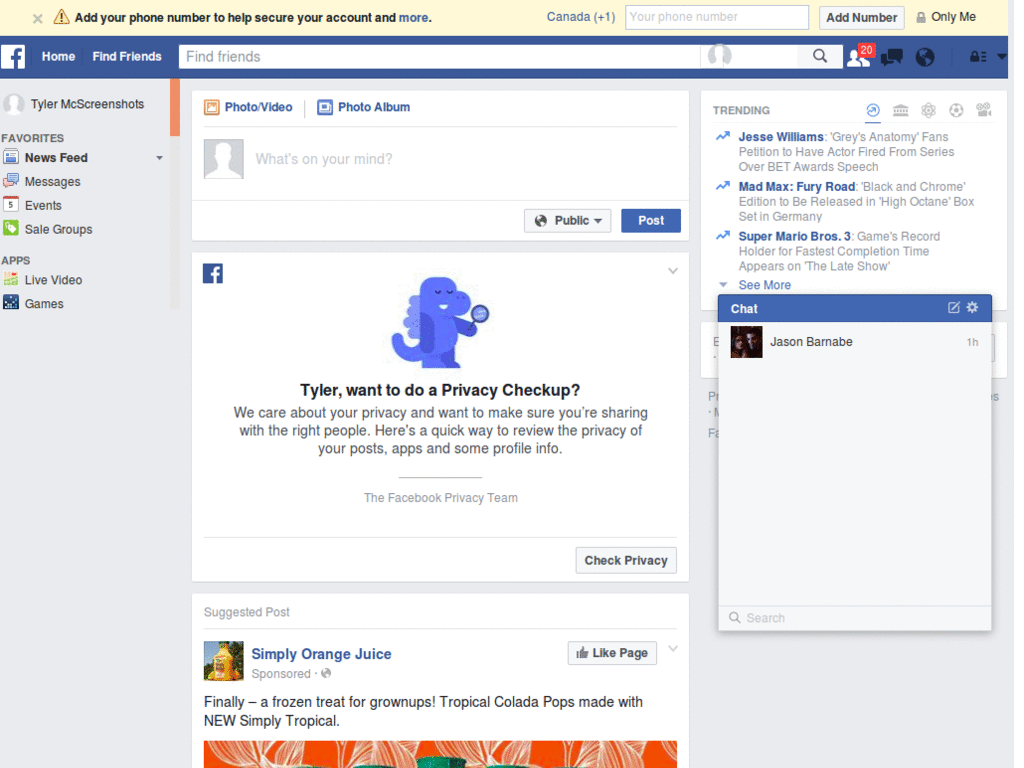
Task: Select the Science and Technology trending icon
Action: coord(928,110)
